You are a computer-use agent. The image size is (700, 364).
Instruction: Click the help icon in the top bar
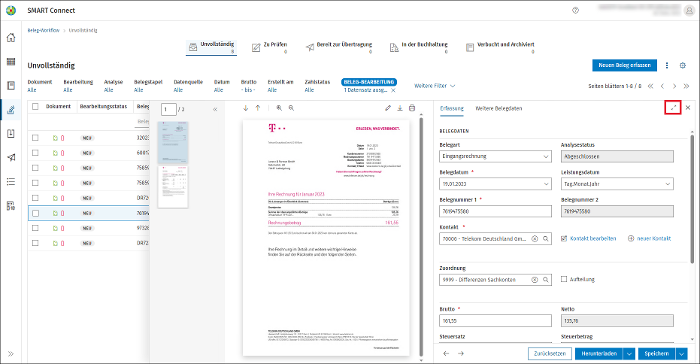[x=575, y=10]
